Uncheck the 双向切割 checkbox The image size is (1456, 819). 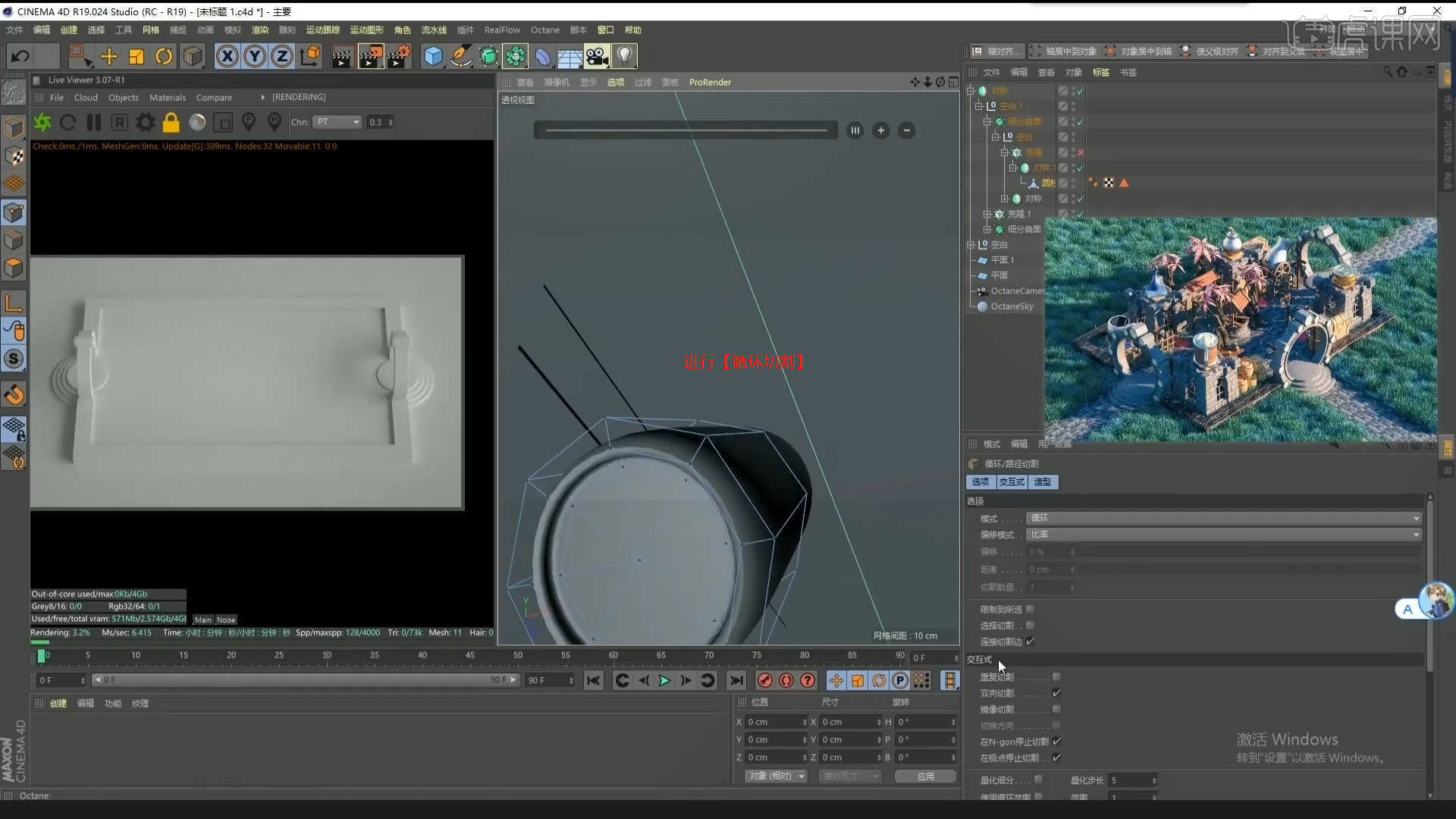pyautogui.click(x=1057, y=692)
